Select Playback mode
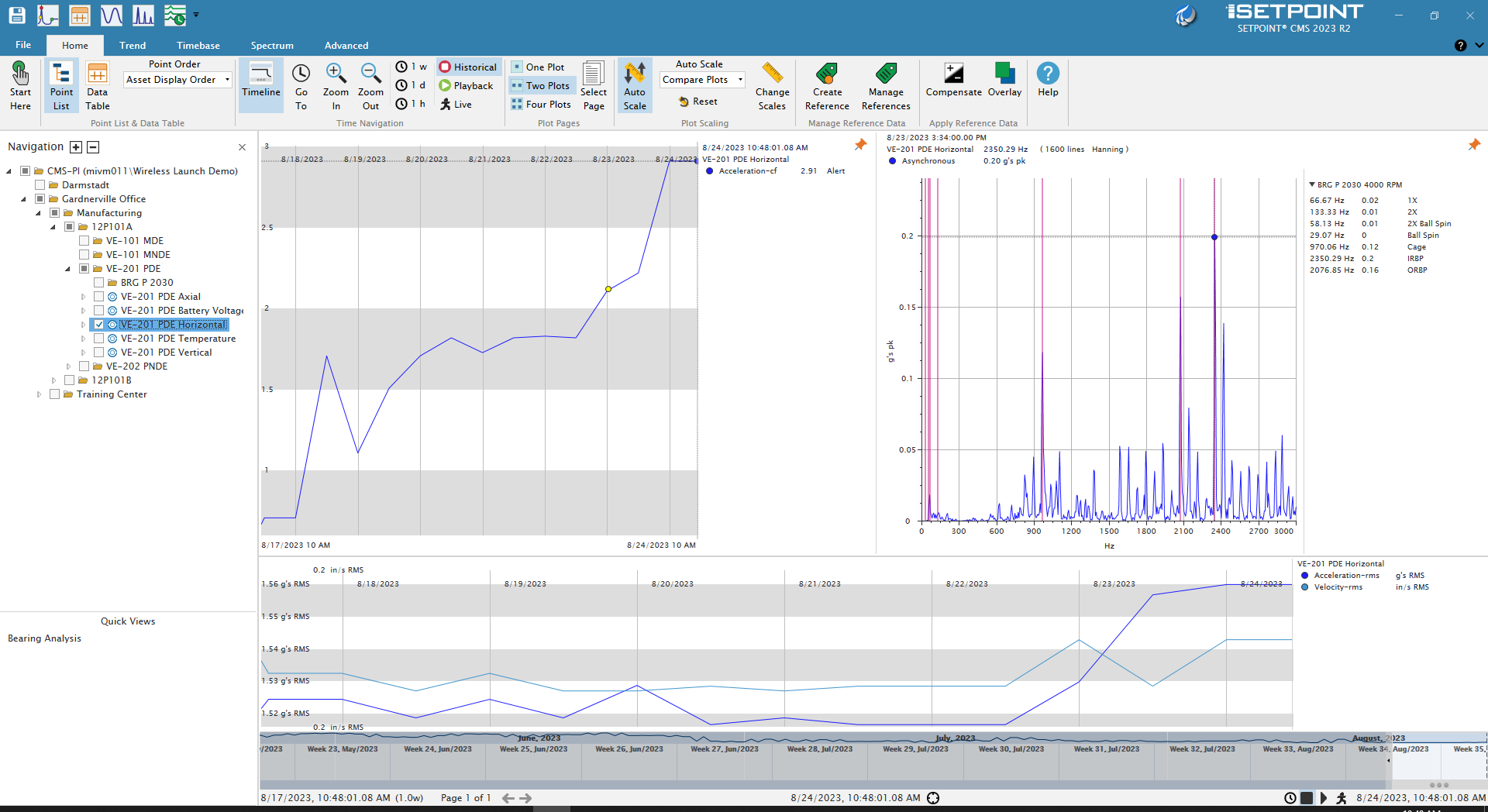The image size is (1488, 812). (x=467, y=86)
